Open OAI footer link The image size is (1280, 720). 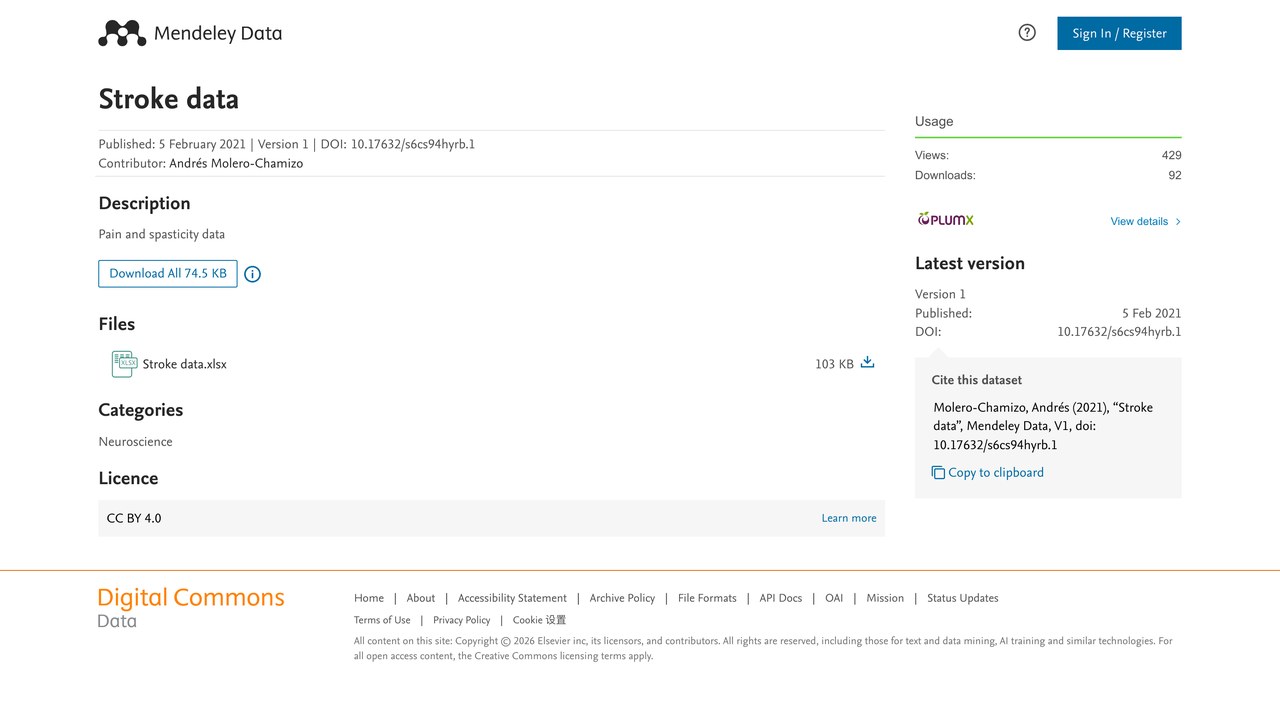pos(834,598)
